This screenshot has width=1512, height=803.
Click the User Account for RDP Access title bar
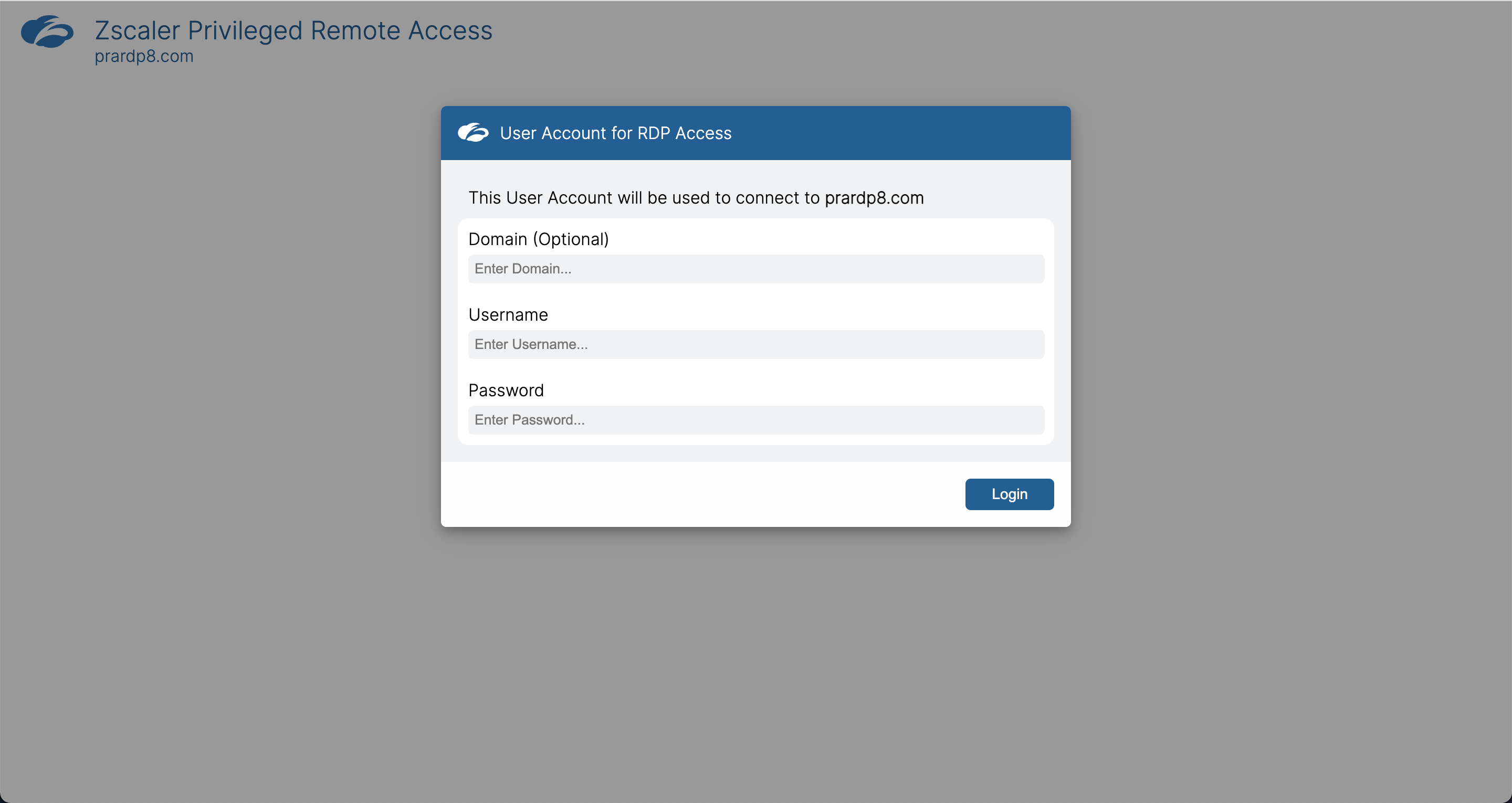[615, 133]
